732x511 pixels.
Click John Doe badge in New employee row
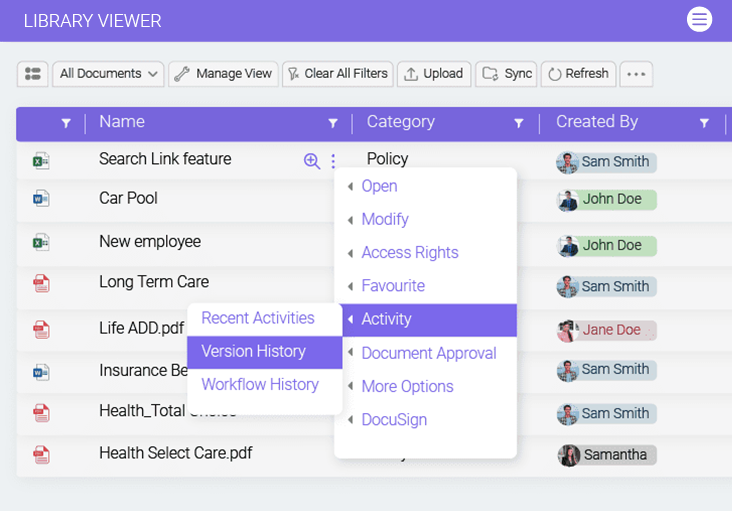click(x=606, y=246)
